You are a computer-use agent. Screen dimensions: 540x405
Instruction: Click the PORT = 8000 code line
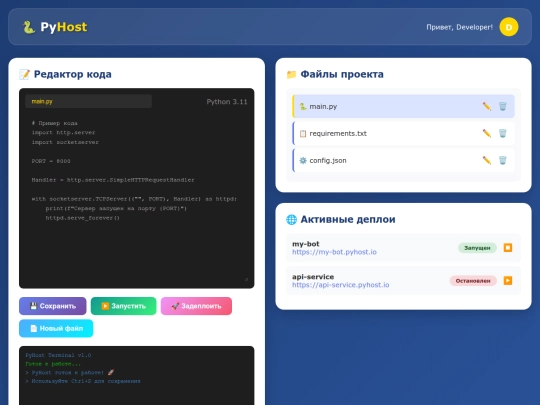tap(51, 161)
